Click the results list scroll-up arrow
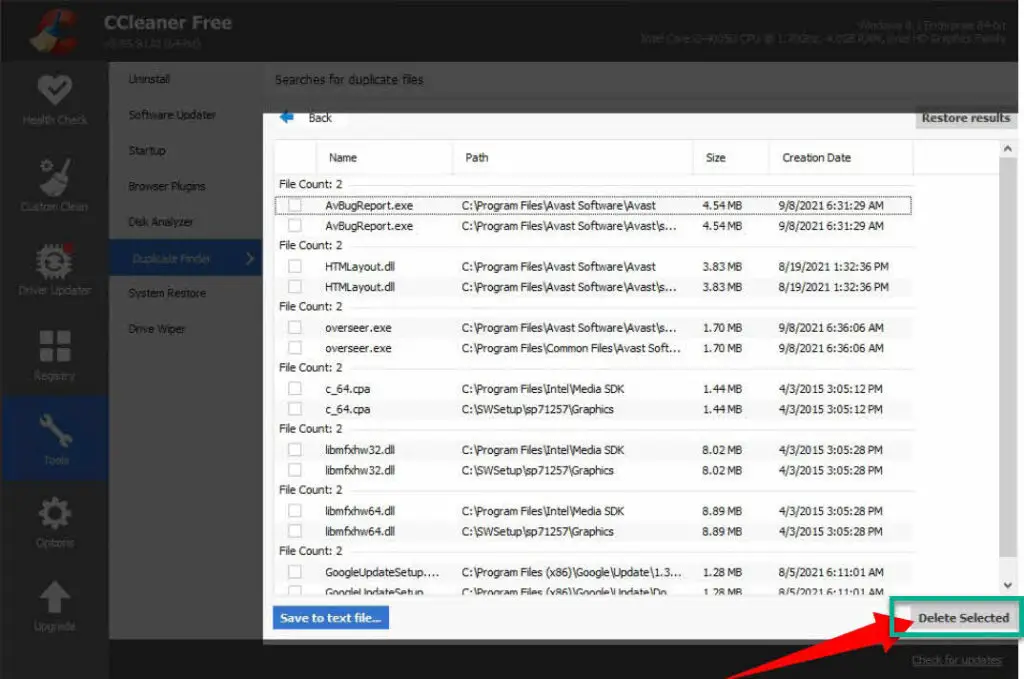1024x679 pixels. (1008, 149)
